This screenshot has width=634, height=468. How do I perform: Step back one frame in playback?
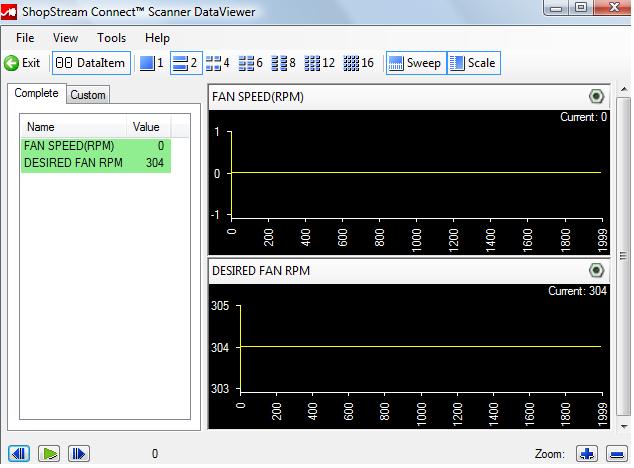(x=19, y=454)
